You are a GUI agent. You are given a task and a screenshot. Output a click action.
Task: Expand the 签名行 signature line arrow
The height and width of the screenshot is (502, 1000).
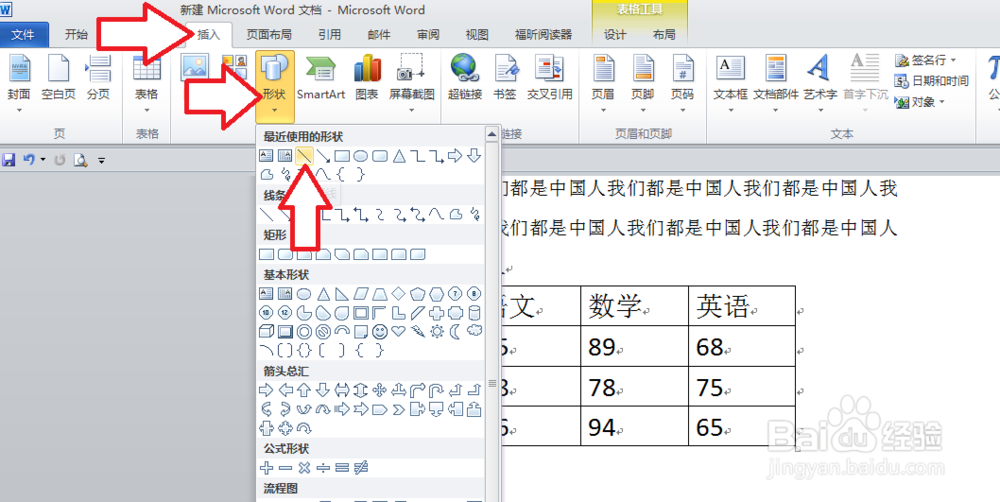click(953, 60)
